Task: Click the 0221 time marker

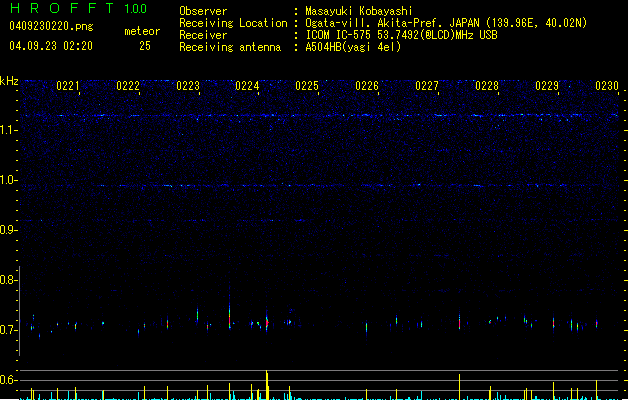Action: [x=68, y=87]
